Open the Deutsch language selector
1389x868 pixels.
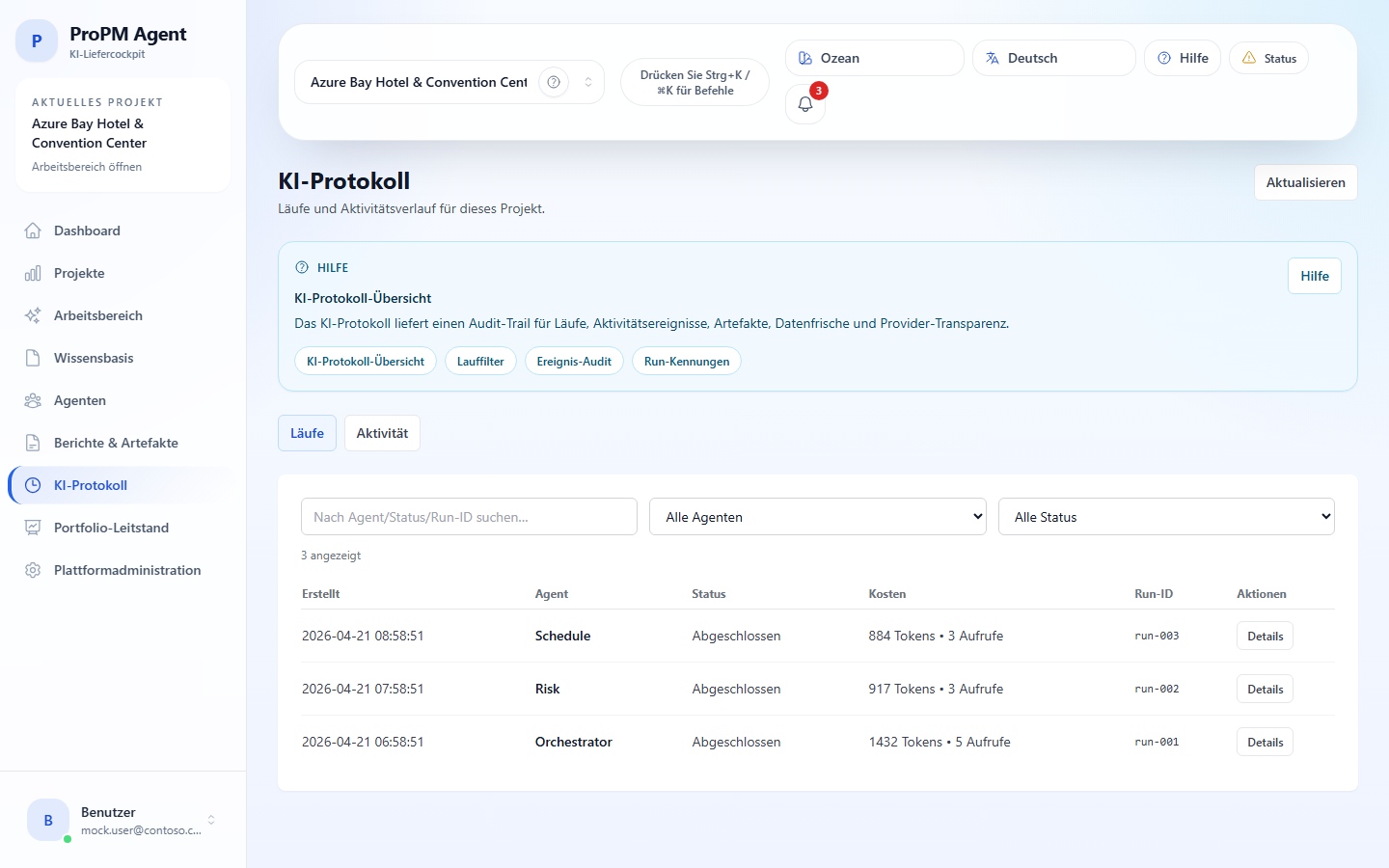[1053, 58]
